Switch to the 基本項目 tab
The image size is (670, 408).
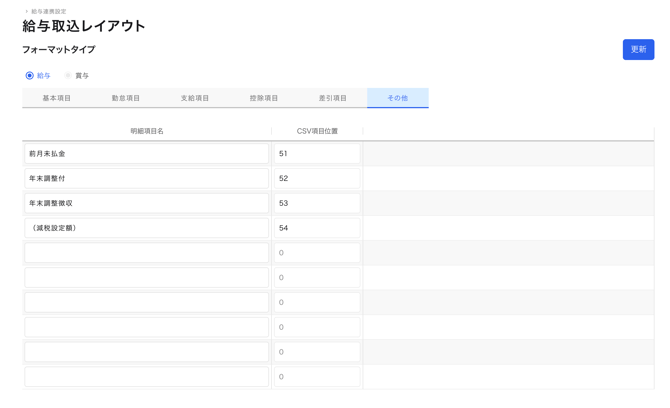coord(56,98)
